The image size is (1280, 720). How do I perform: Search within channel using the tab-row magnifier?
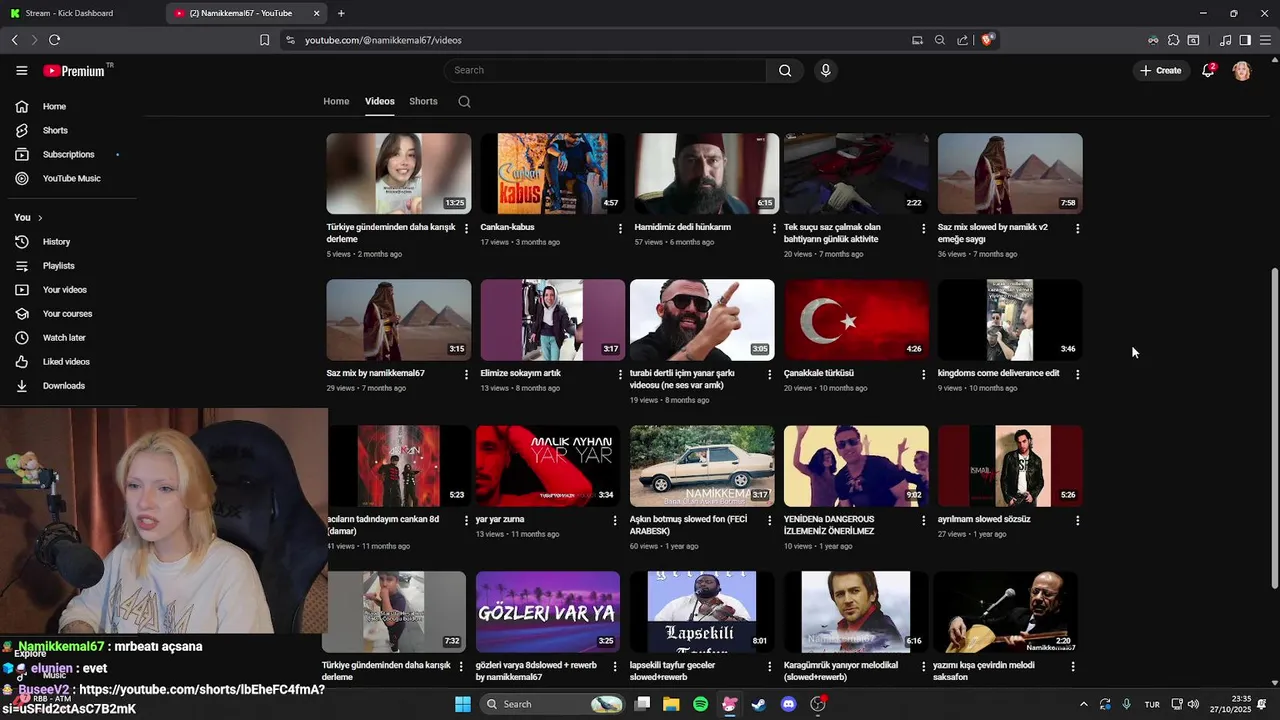[464, 101]
